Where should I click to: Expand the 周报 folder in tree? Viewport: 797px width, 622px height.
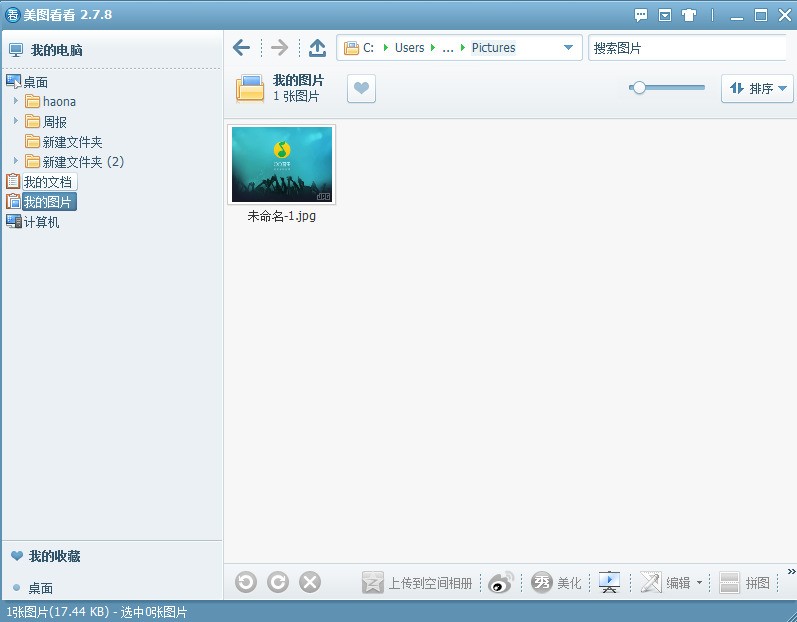[x=16, y=121]
